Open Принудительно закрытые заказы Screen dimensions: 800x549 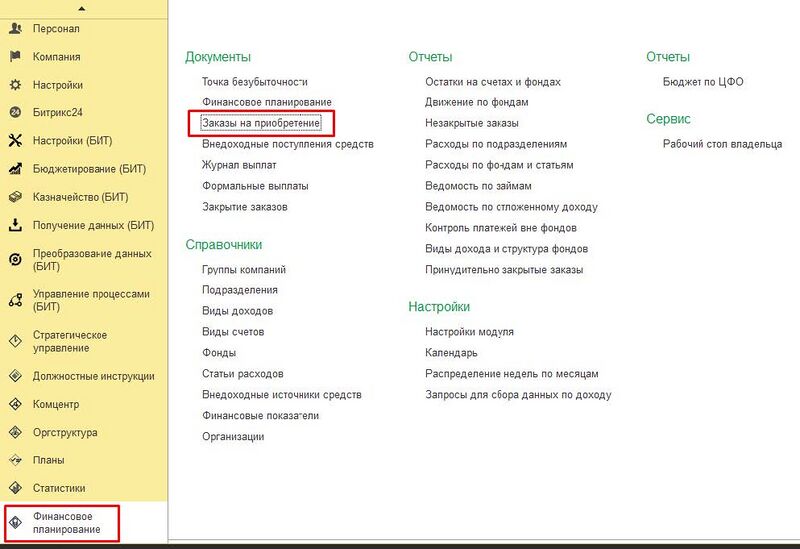click(504, 269)
